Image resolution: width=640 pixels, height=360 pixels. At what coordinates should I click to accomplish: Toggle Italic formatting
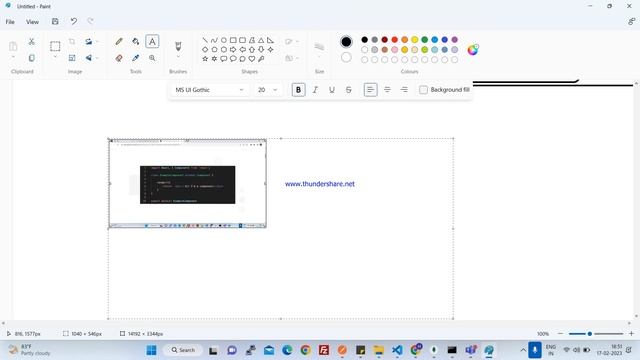(x=315, y=90)
